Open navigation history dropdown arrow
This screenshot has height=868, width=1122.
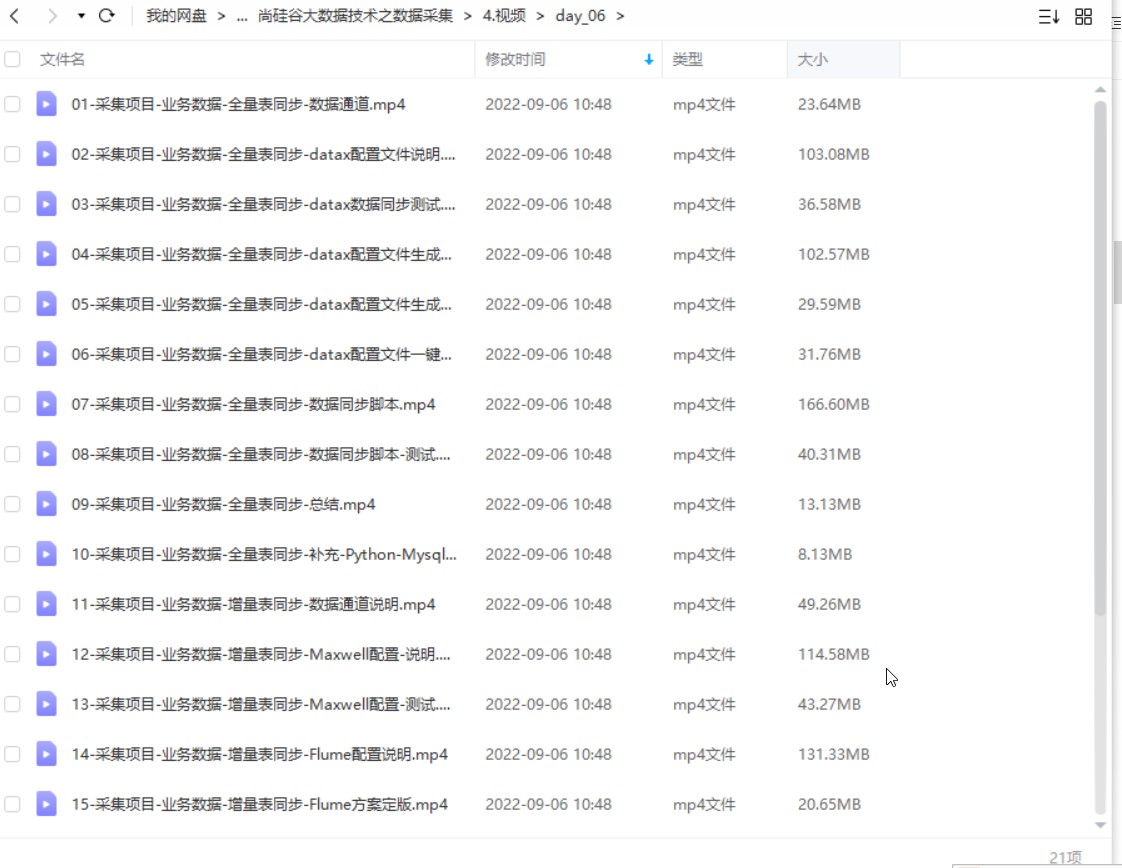point(81,16)
